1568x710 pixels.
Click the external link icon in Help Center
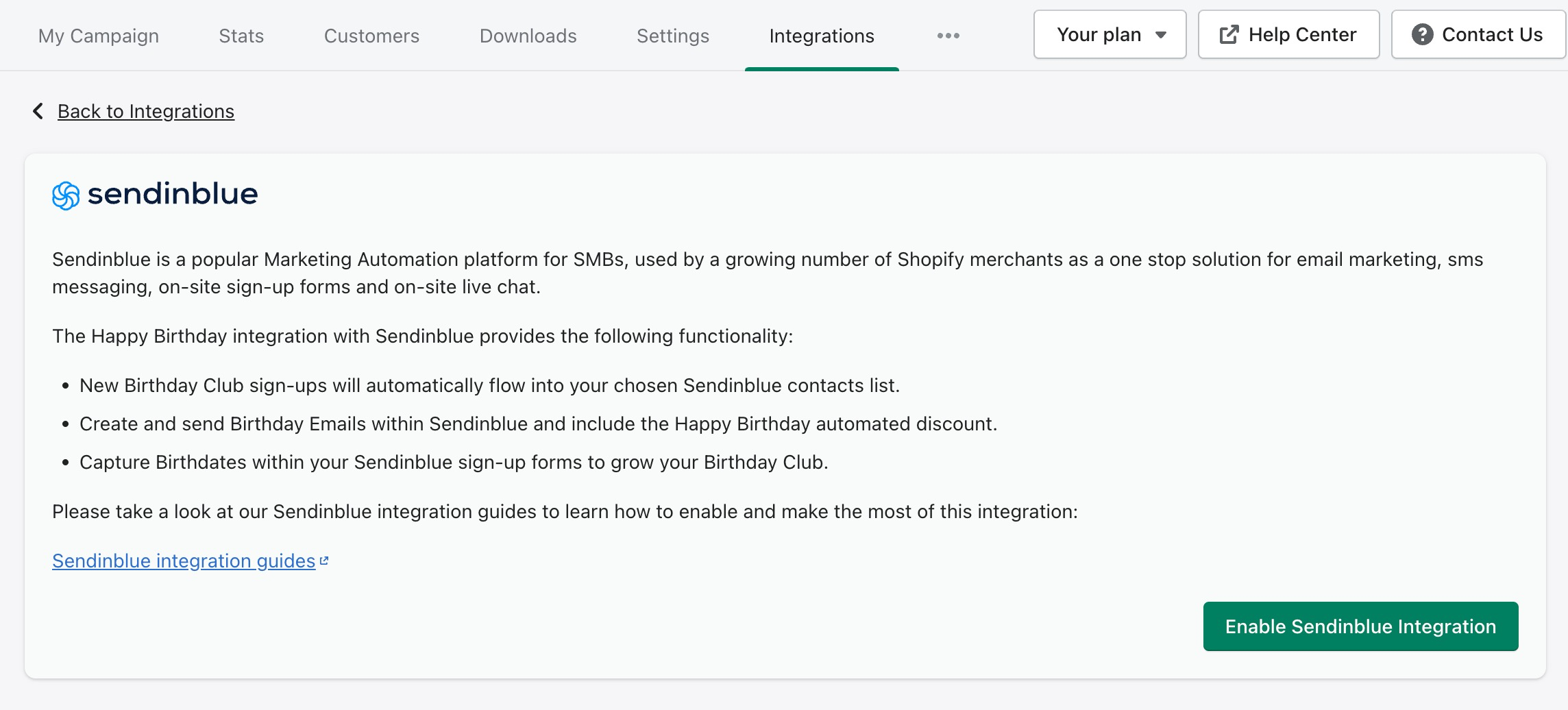(1229, 35)
